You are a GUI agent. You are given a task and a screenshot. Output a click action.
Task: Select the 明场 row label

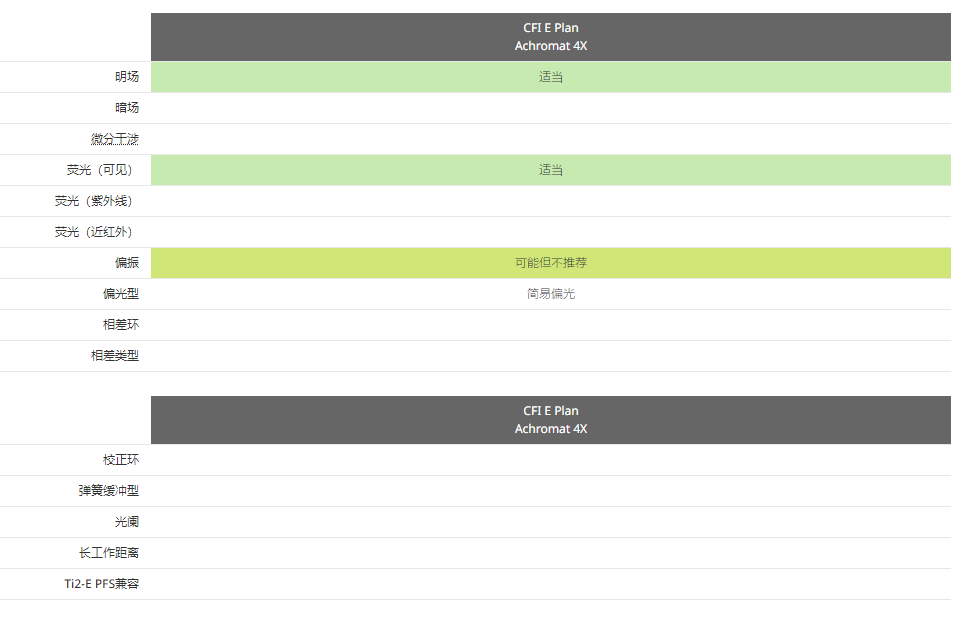pyautogui.click(x=126, y=77)
